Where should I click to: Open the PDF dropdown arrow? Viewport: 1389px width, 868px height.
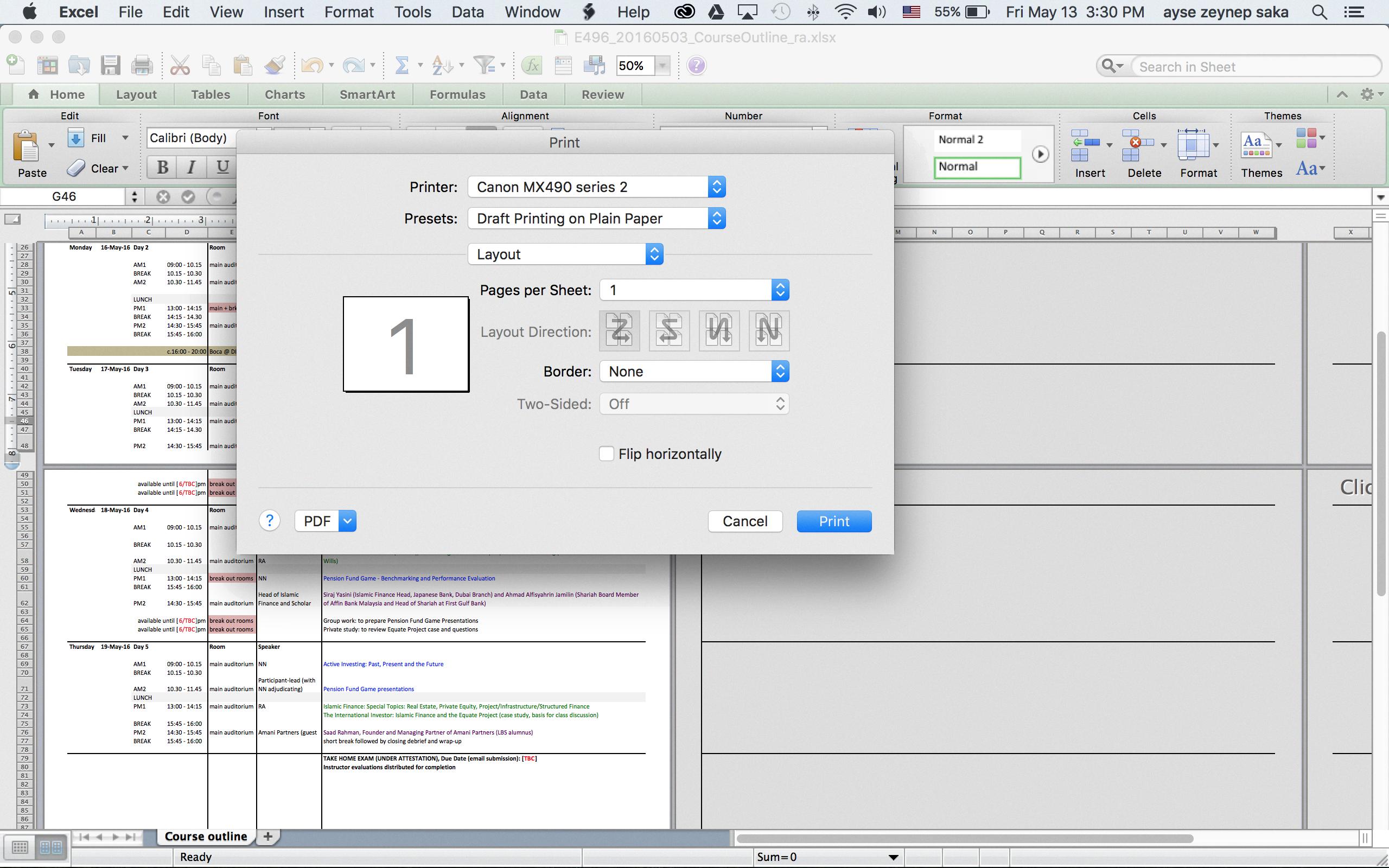tap(346, 520)
